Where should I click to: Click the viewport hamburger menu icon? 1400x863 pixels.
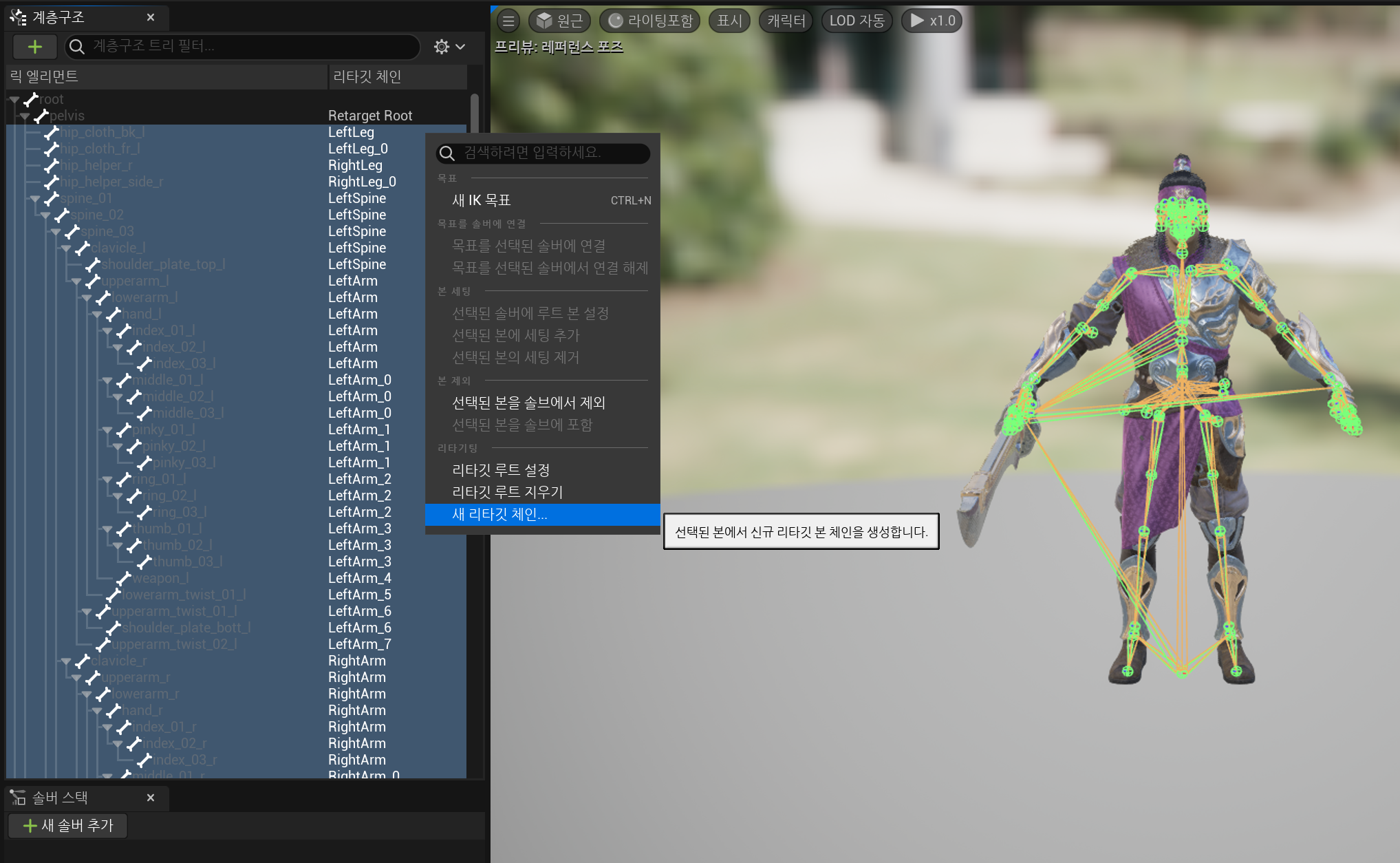[508, 21]
